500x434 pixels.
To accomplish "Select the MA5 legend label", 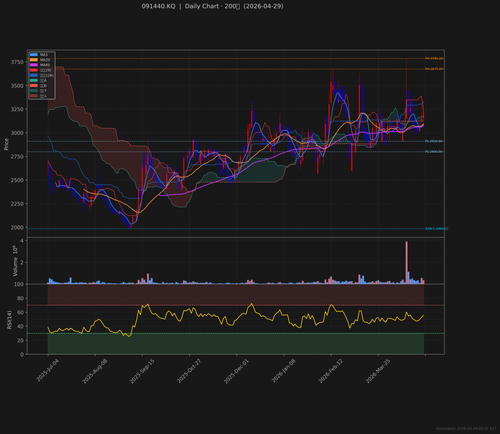I will 44,54.
